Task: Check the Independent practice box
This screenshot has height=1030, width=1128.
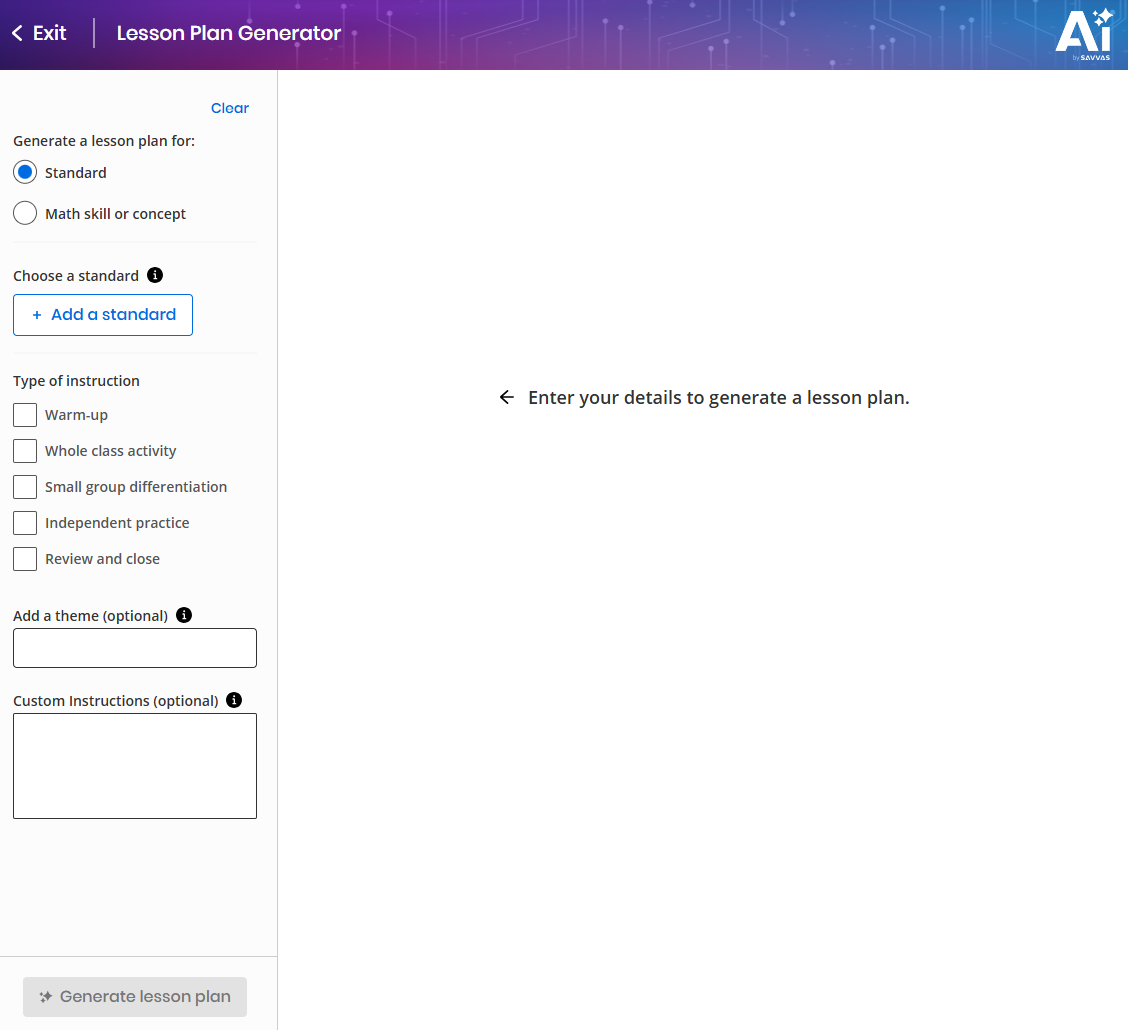Action: 25,522
